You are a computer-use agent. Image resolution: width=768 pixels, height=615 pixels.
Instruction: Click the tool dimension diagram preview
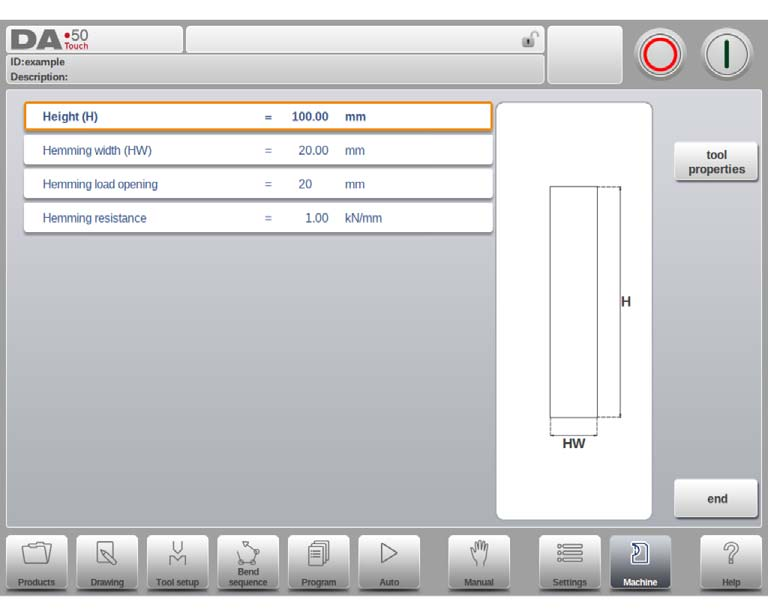pyautogui.click(x=574, y=311)
